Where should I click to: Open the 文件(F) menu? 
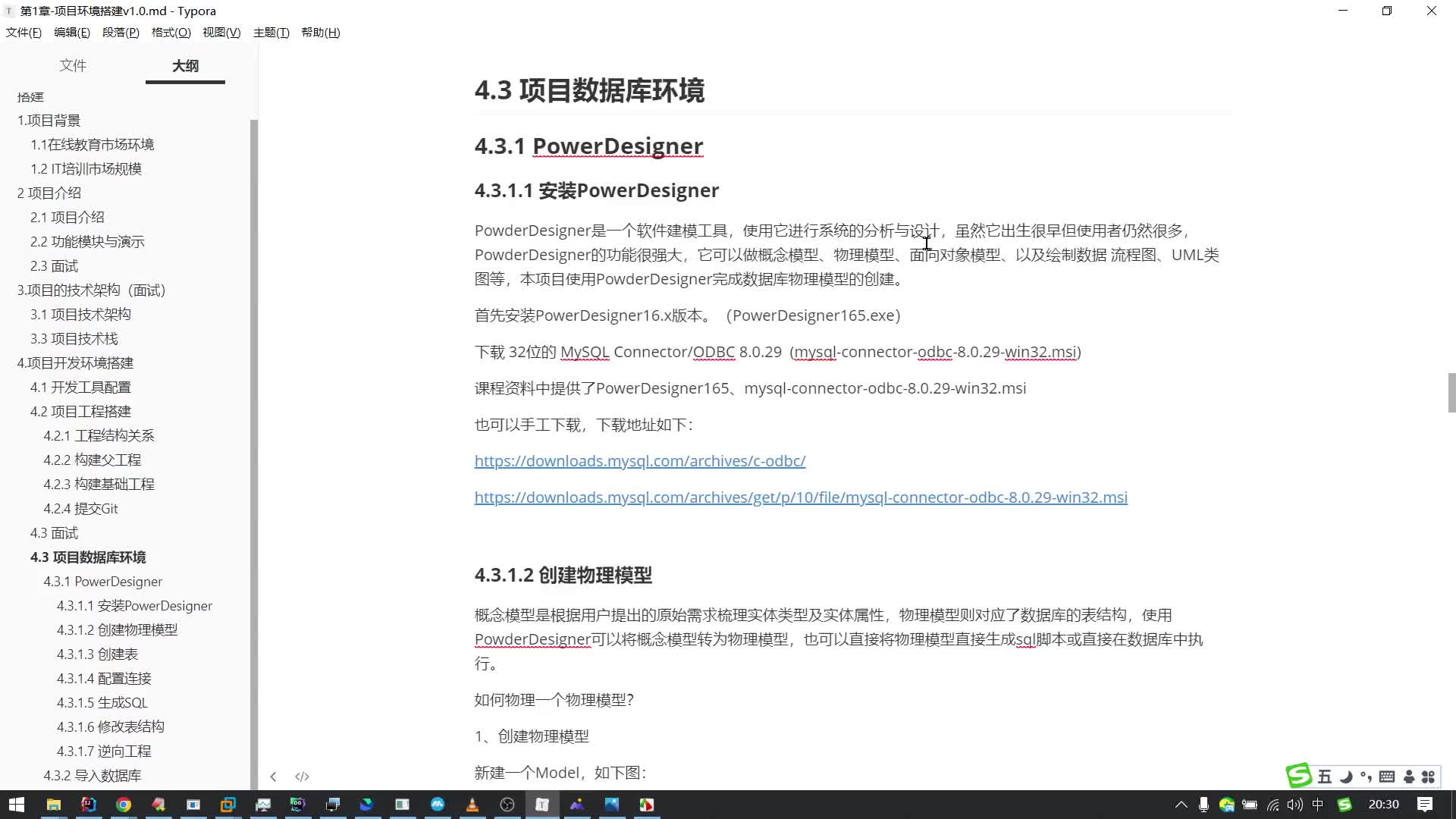coord(24,33)
